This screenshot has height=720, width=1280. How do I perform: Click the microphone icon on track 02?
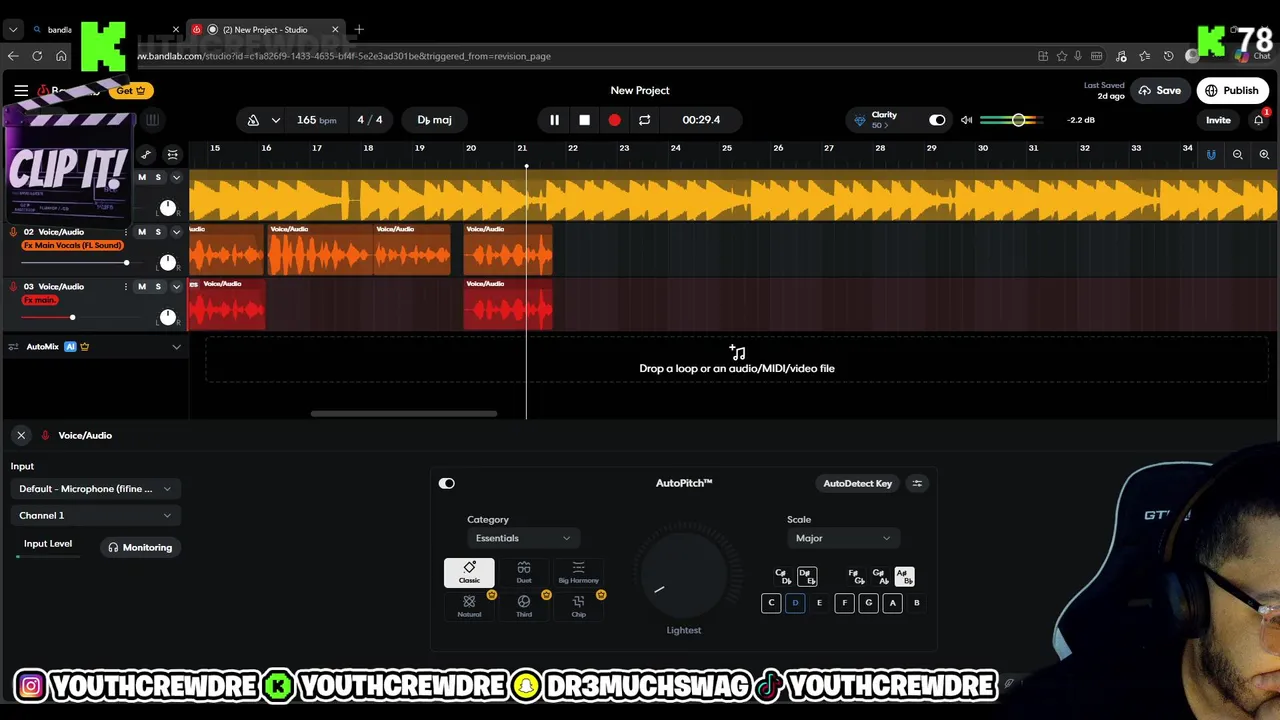coord(14,232)
